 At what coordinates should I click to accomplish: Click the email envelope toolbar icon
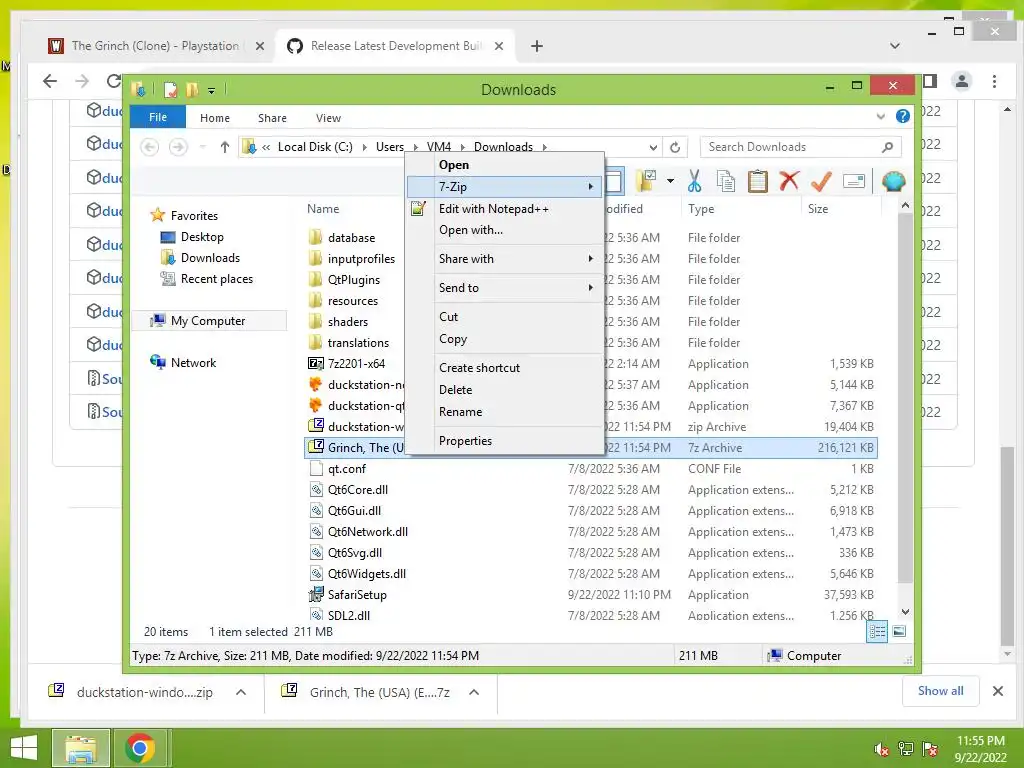pos(854,181)
